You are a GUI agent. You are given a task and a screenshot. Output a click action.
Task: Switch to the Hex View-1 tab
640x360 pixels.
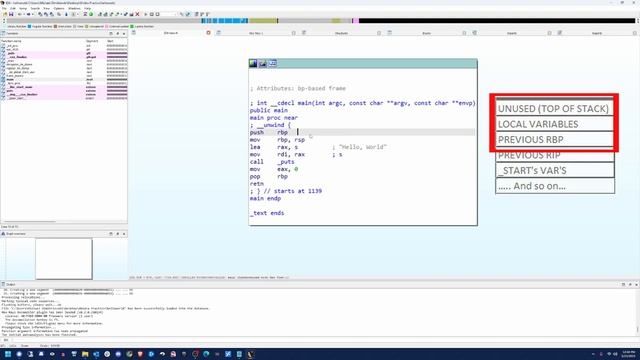pyautogui.click(x=256, y=33)
